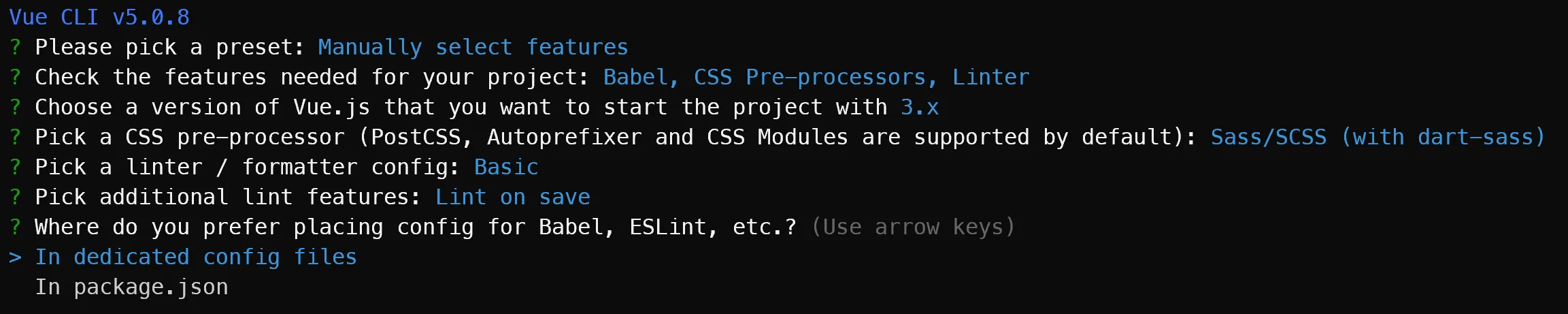Click the "Manually select features" preset answer
This screenshot has height=314, width=1568.
pos(473,48)
